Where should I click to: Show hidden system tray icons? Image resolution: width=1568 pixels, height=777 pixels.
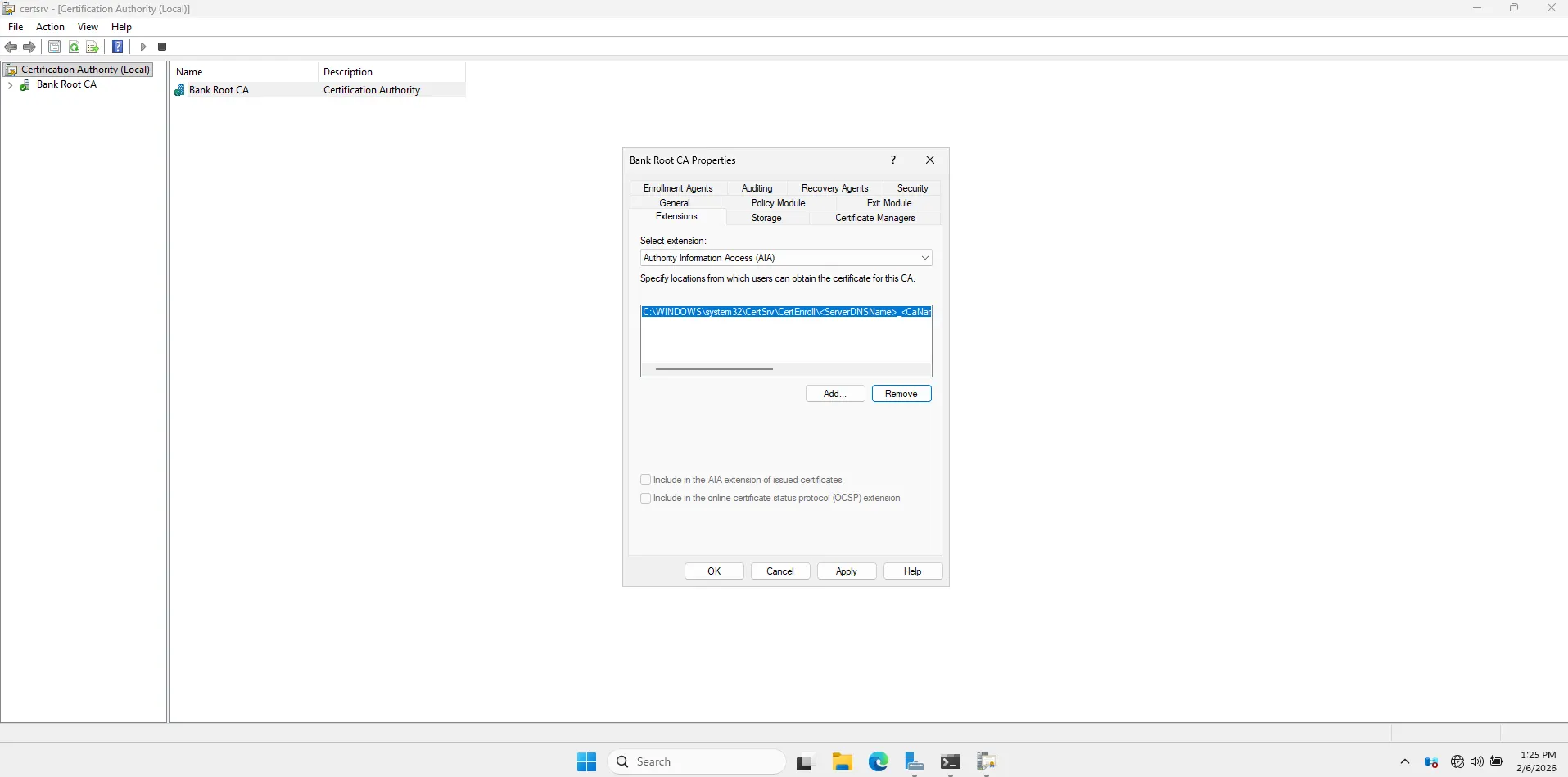click(x=1405, y=761)
